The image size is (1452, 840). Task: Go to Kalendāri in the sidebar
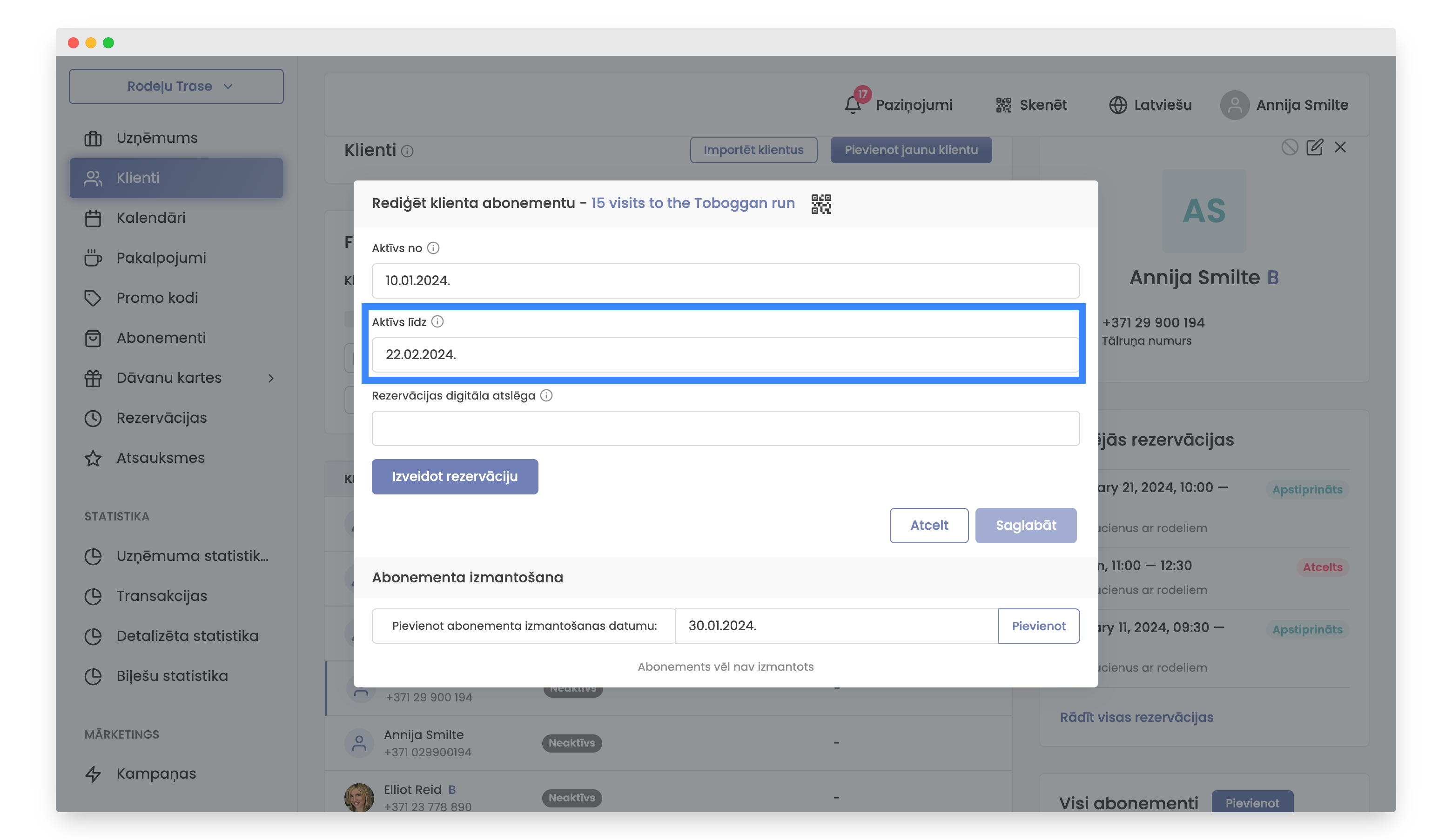151,218
